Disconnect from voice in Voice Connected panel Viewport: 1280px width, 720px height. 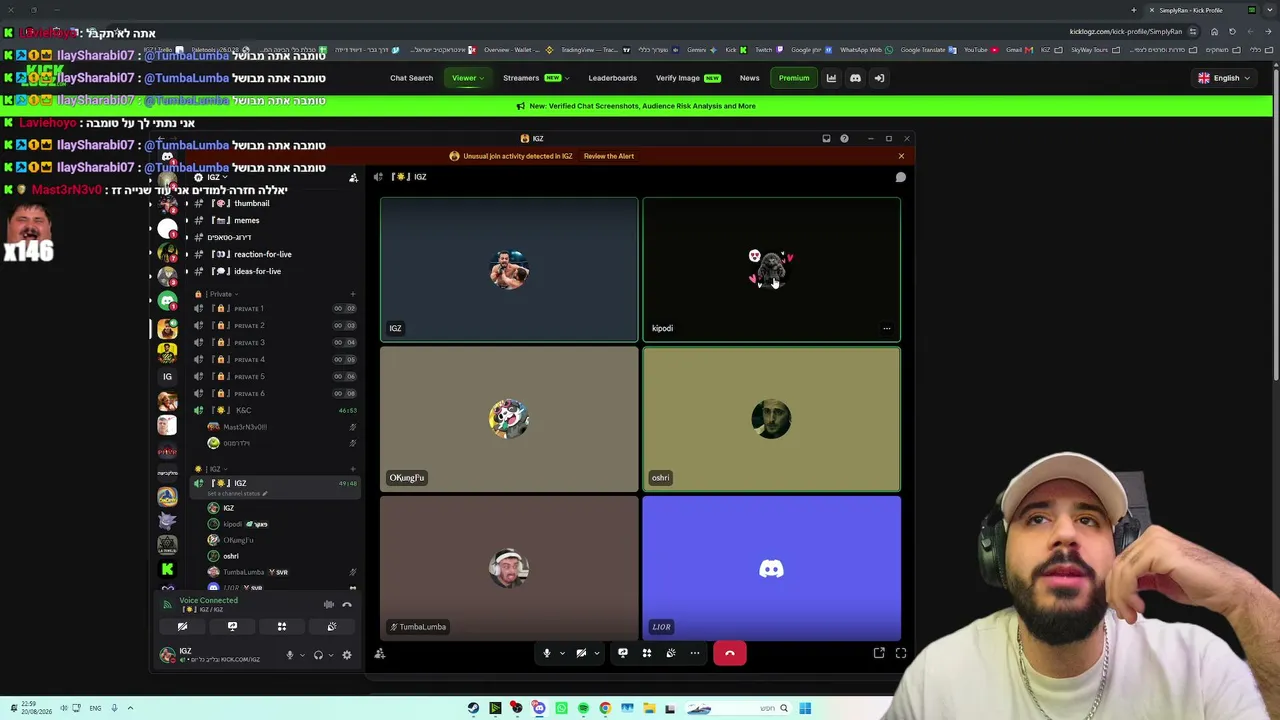(x=347, y=604)
